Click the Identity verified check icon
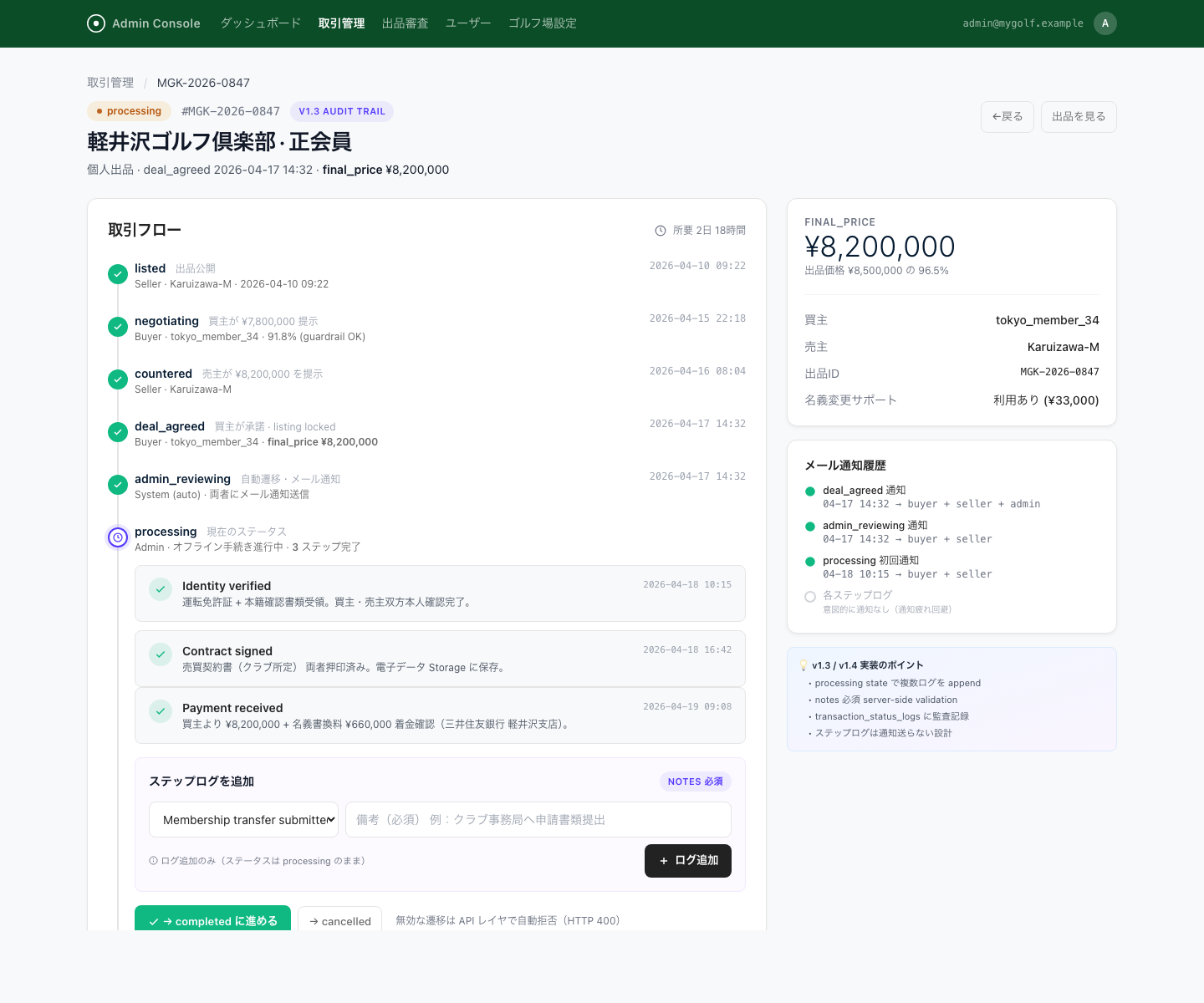The height and width of the screenshot is (1003, 1204). tap(161, 589)
